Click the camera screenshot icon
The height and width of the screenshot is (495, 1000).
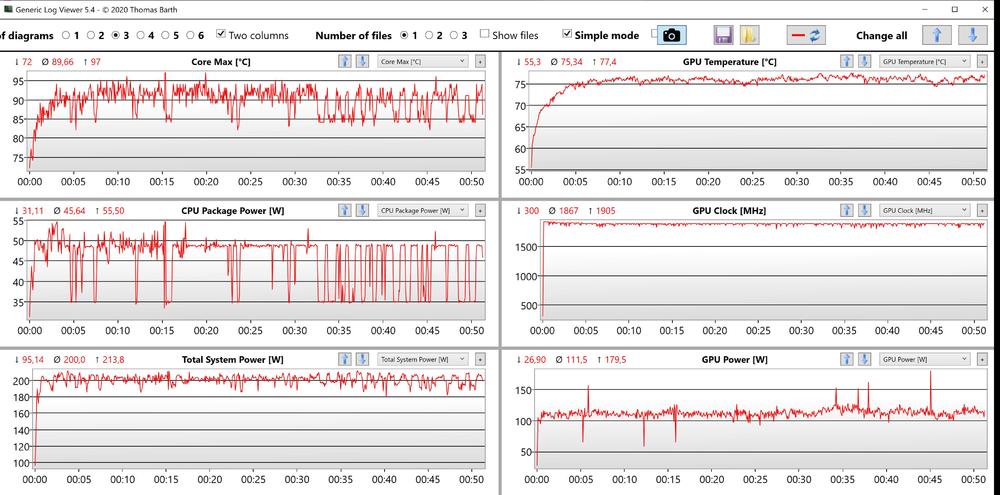tap(671, 35)
